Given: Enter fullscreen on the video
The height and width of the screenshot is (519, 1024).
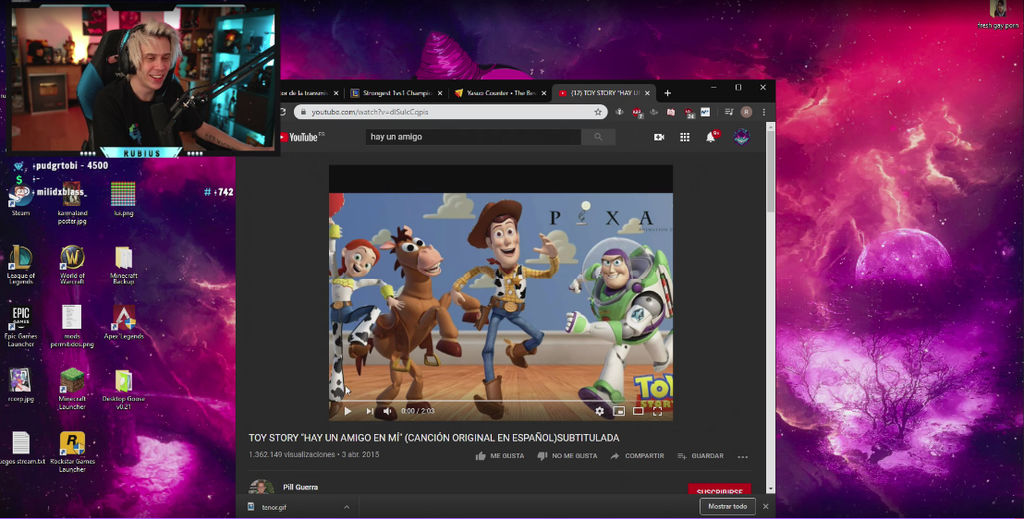Looking at the screenshot, I should pos(658,411).
